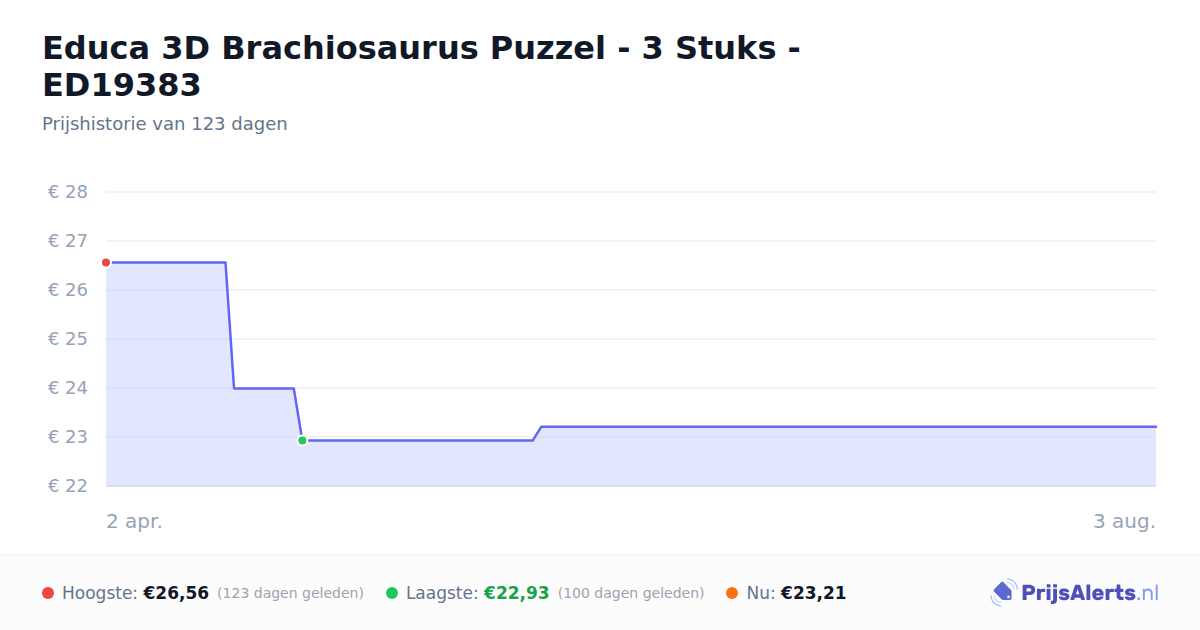
Task: Click the highest price value €26,56
Action: pos(176,593)
